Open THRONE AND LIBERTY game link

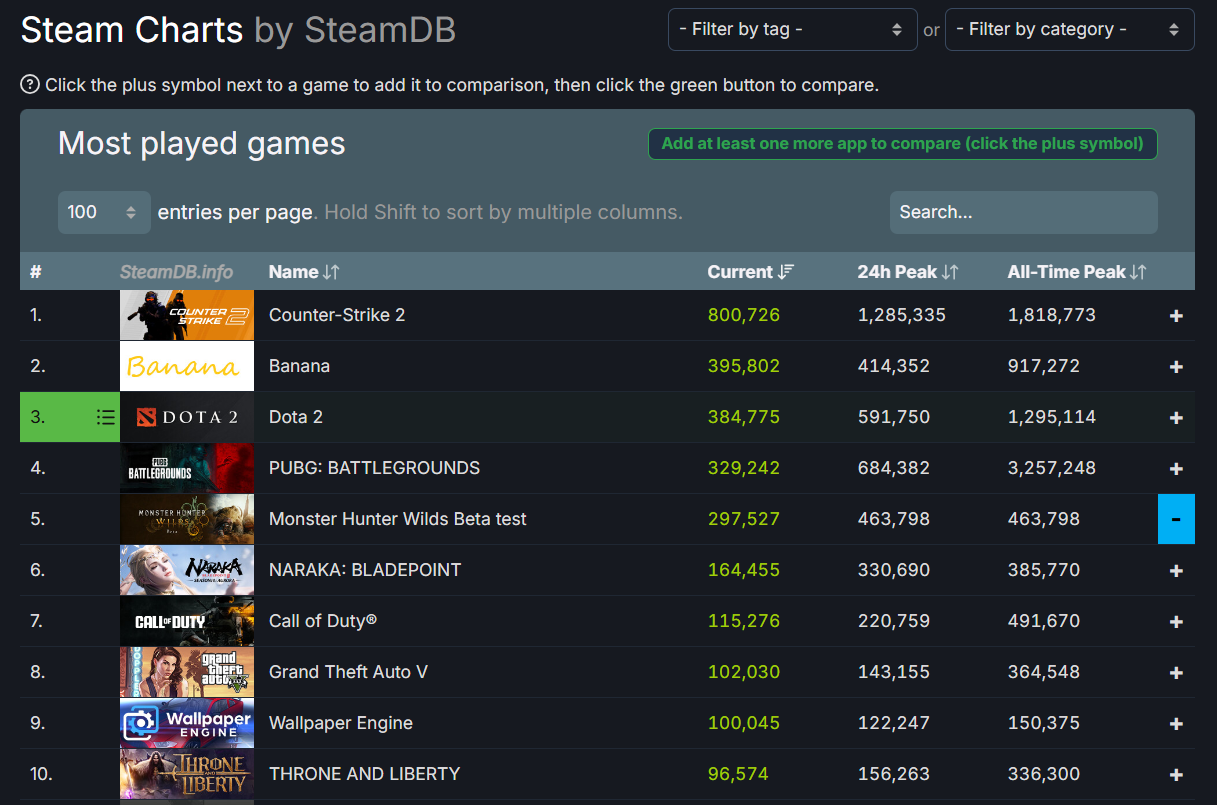click(x=363, y=773)
